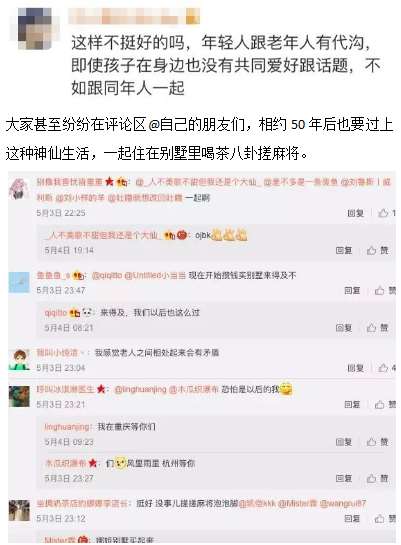The image size is (401, 545).
Task: Open the @qiqitto mention link
Action: tap(107, 276)
